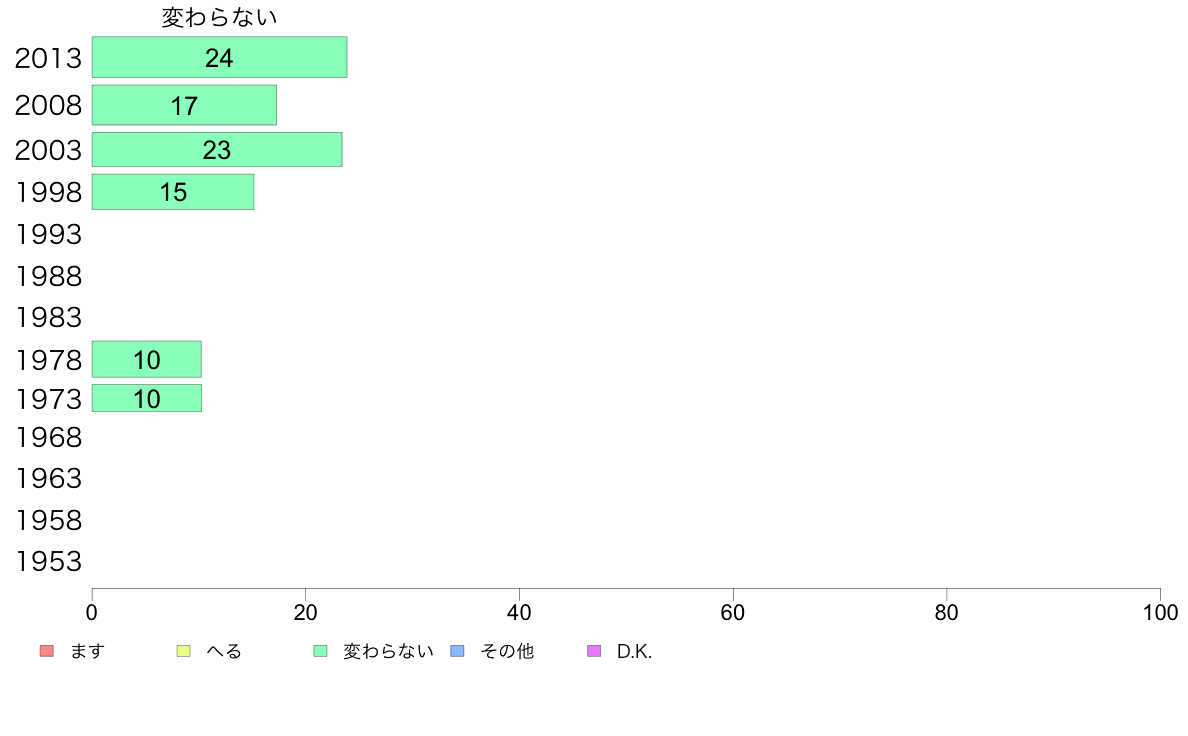Click the 40 tick on the axis
This screenshot has height=736, width=1188.
[x=519, y=612]
